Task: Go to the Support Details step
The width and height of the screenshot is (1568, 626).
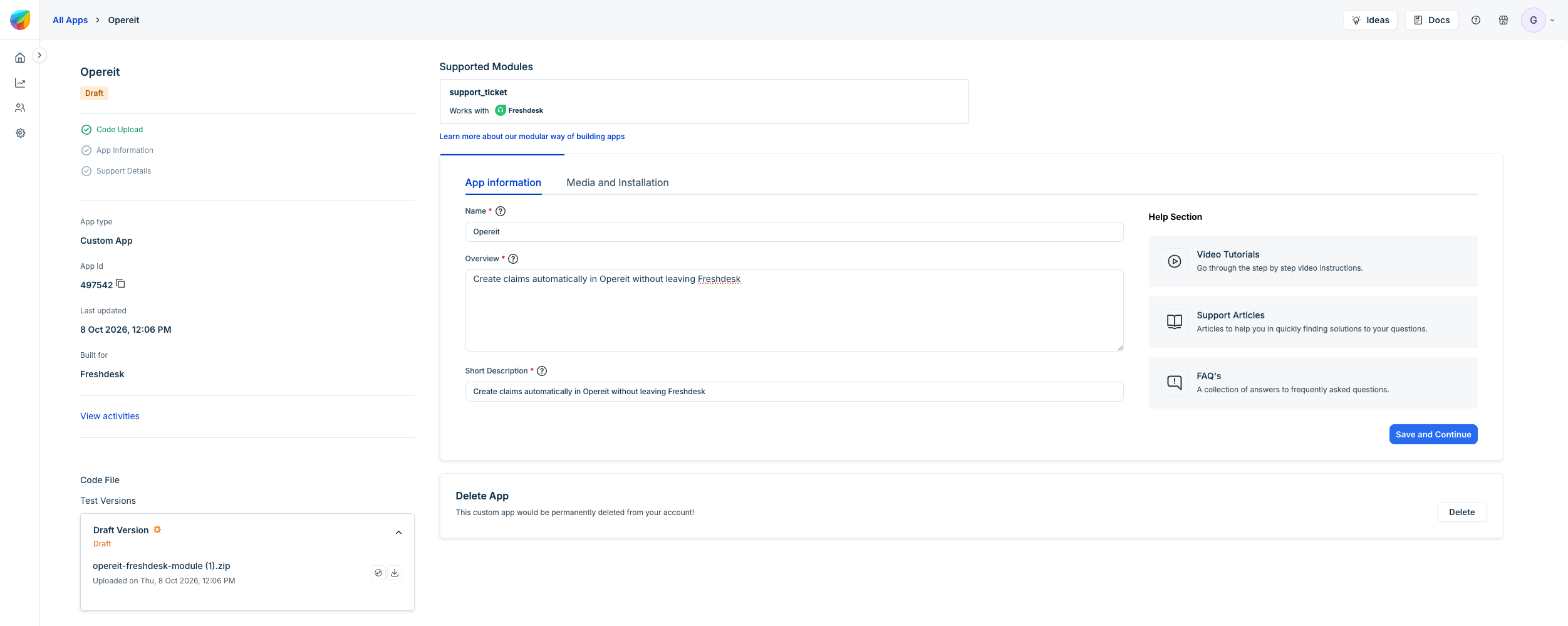Action: (x=123, y=171)
